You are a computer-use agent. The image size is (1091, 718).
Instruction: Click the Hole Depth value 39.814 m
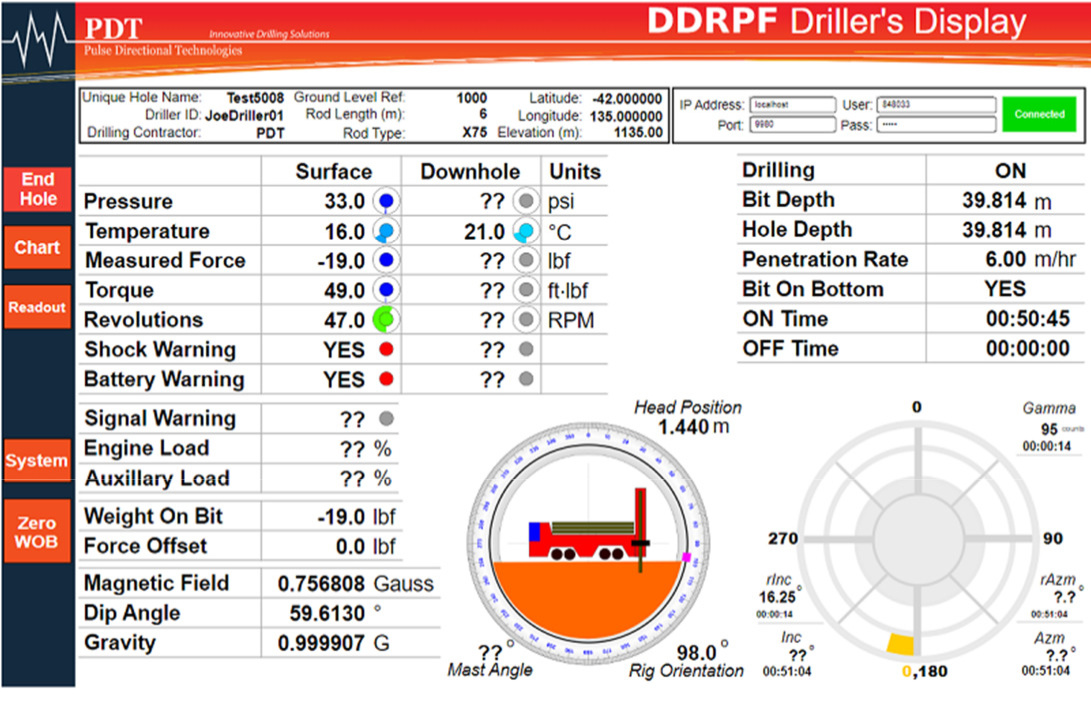pos(1007,230)
